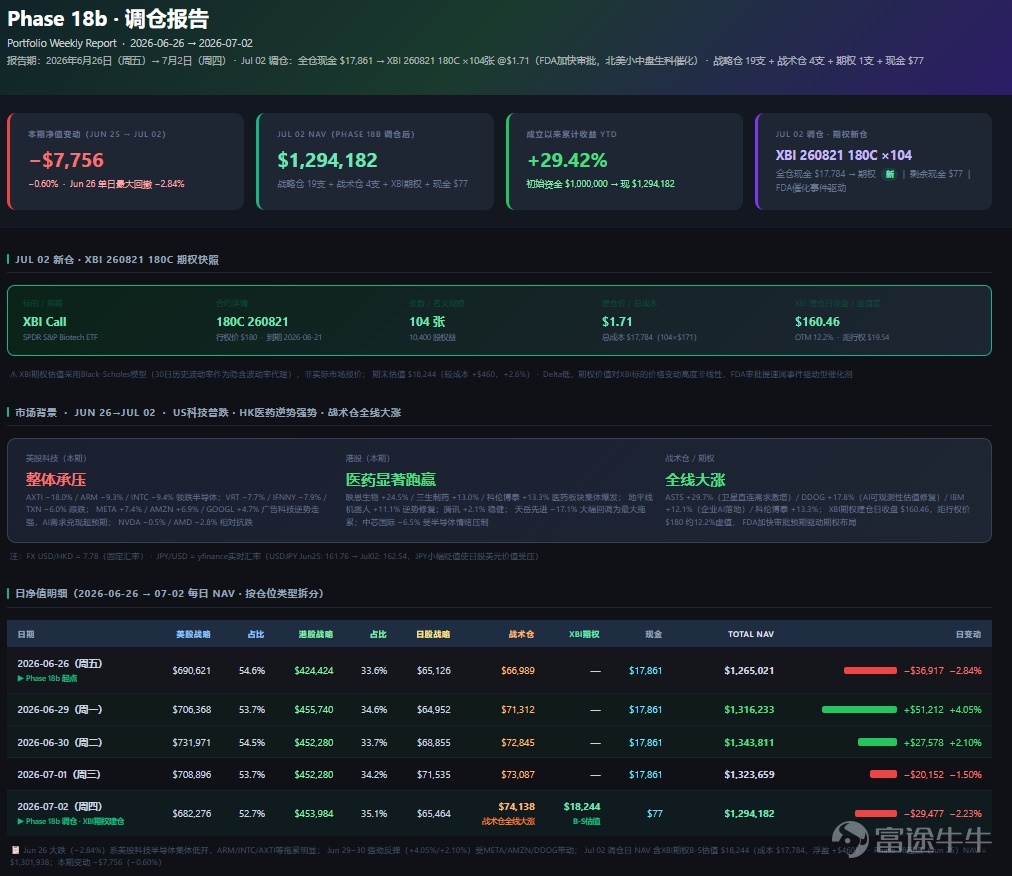This screenshot has height=876, width=1012.
Task: Click the $77 cash value in table
Action: [654, 813]
